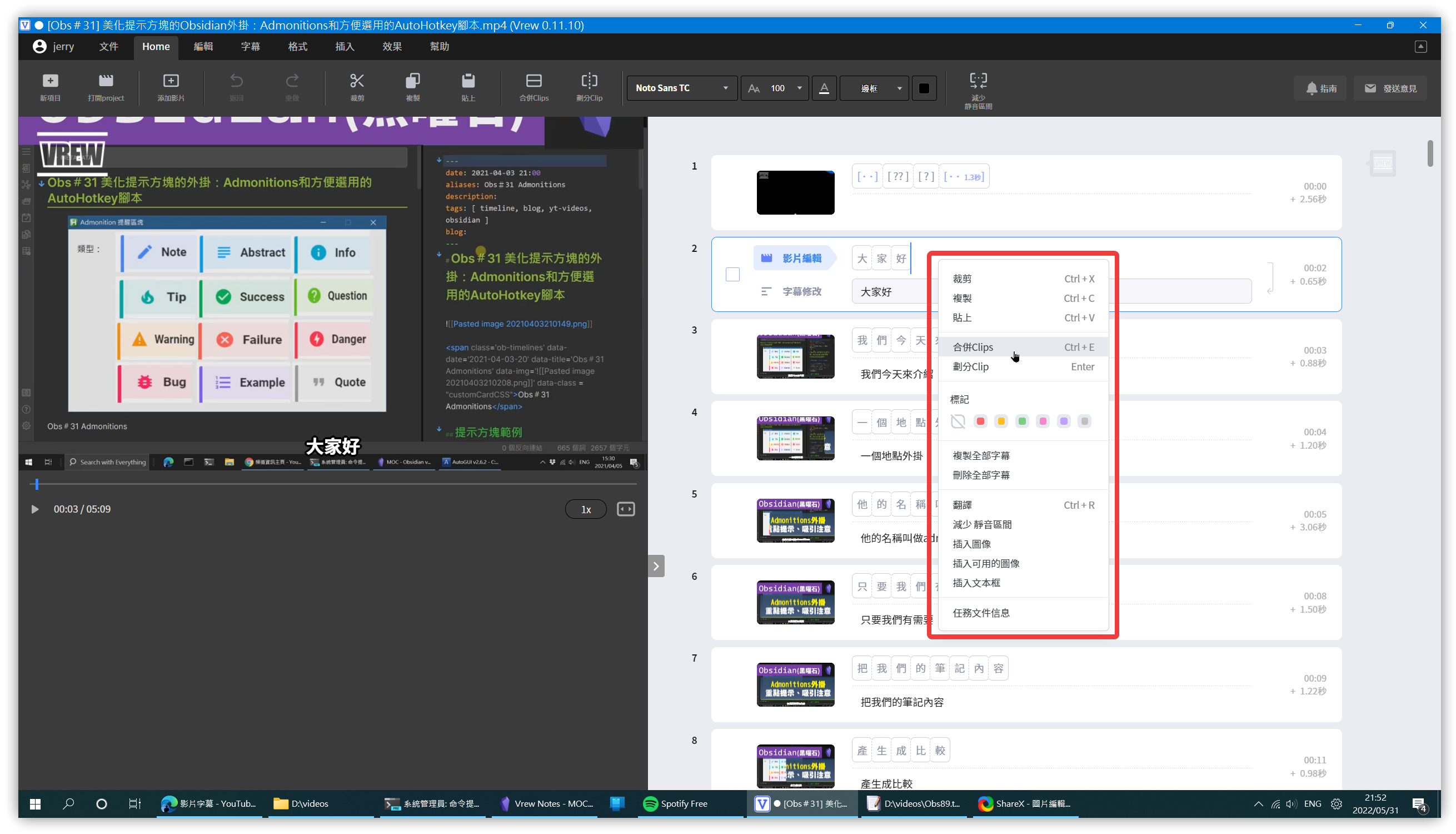Image resolution: width=1456 pixels, height=834 pixels.
Task: Open the 字幕 menu tab
Action: coord(250,46)
